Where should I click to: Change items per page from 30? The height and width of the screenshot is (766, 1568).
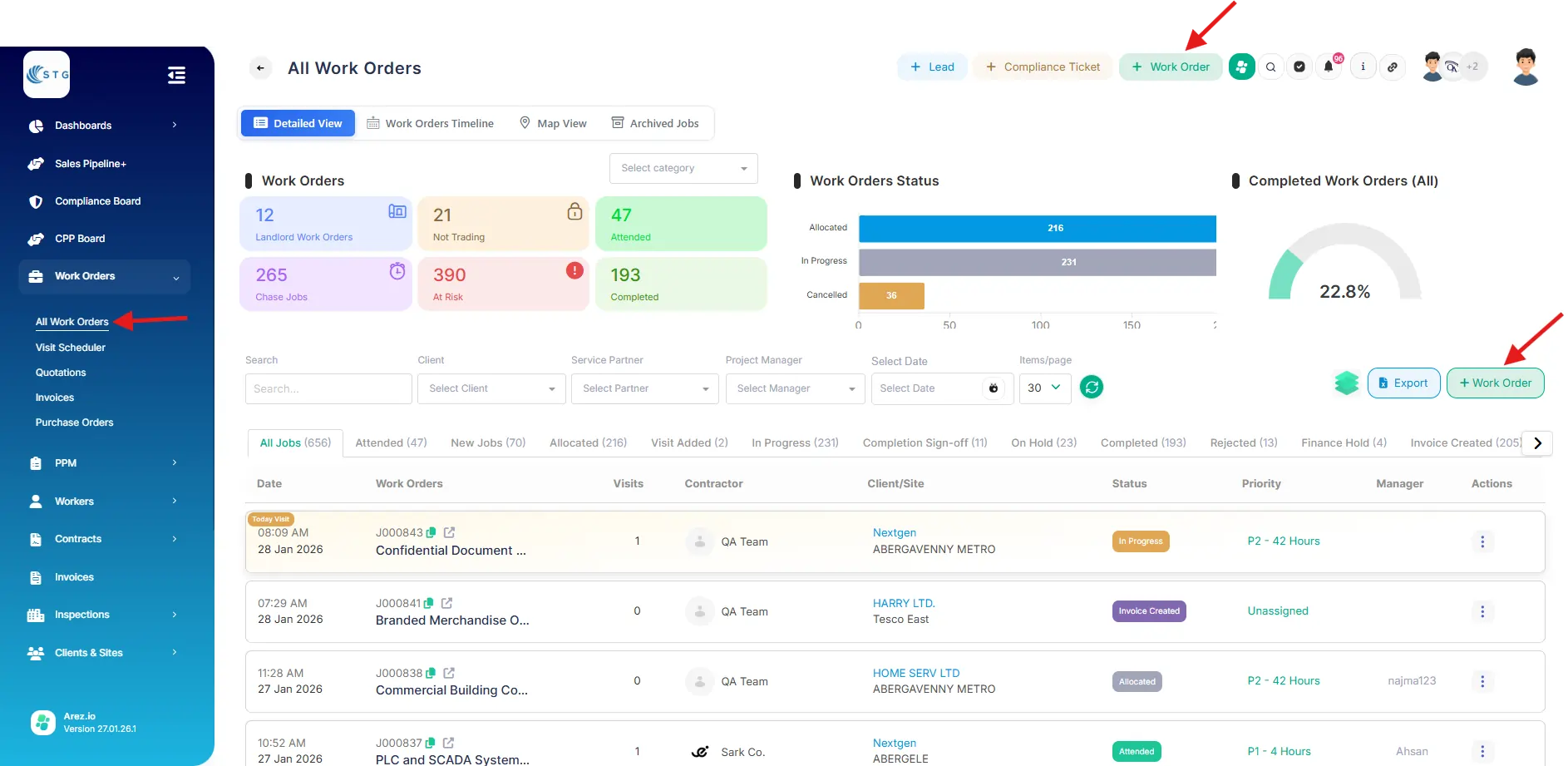pyautogui.click(x=1044, y=388)
